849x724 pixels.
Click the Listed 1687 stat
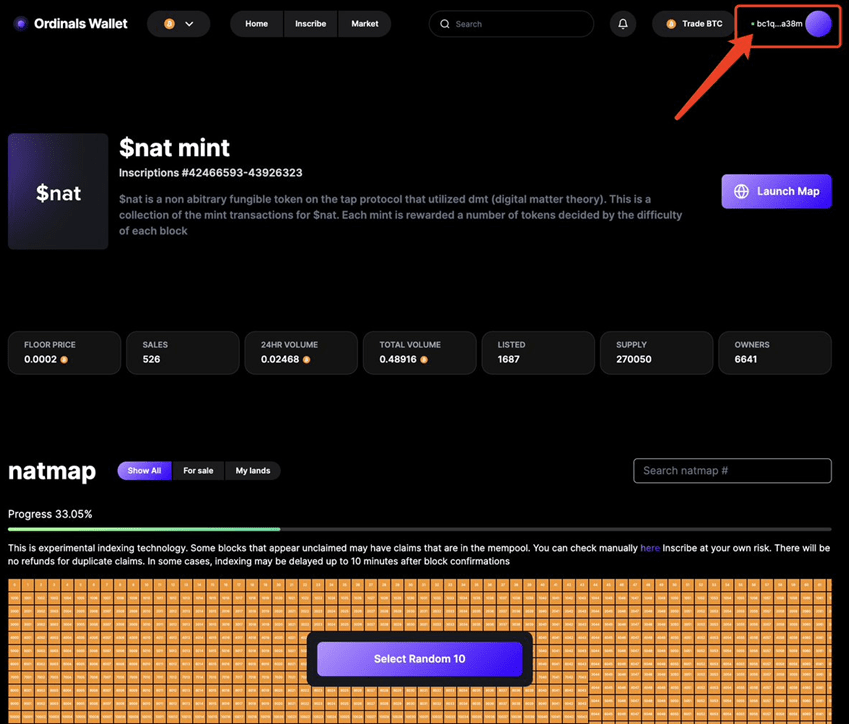(x=538, y=353)
